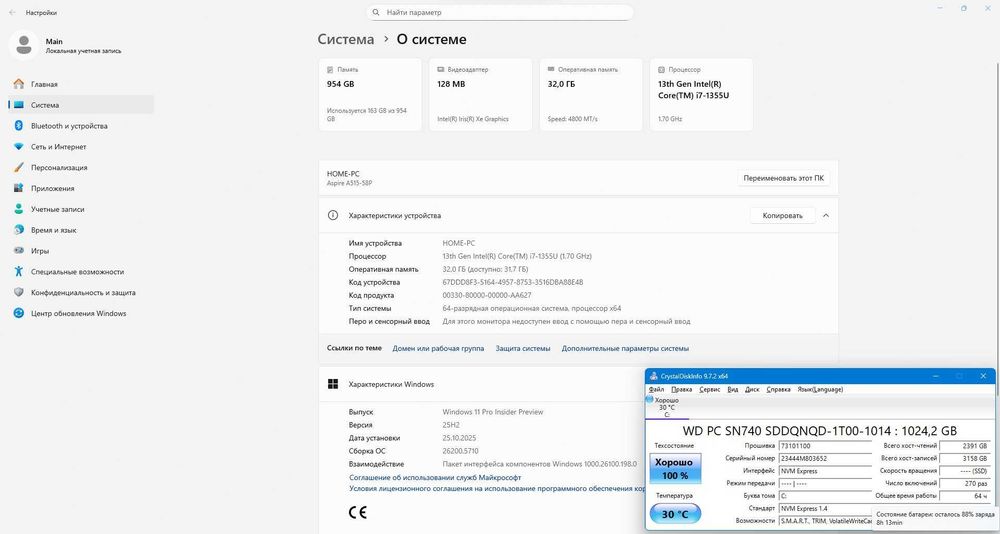Open Время и язык via its globe icon
Viewport: 1000px width, 534px height.
pyautogui.click(x=18, y=230)
